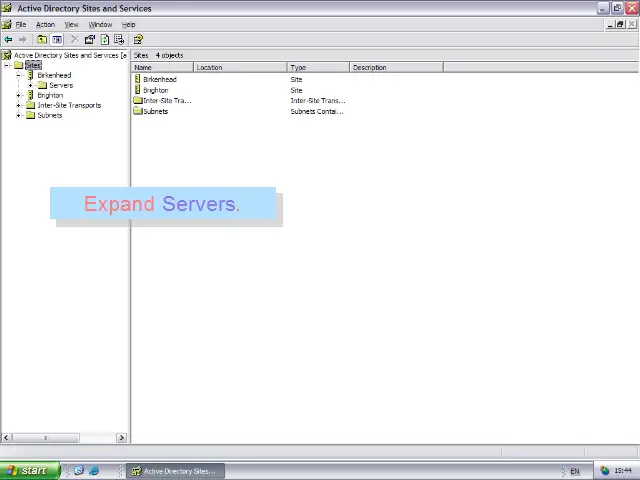Click the Help toolbar icon
Image resolution: width=640 pixels, height=480 pixels.
[x=138, y=40]
